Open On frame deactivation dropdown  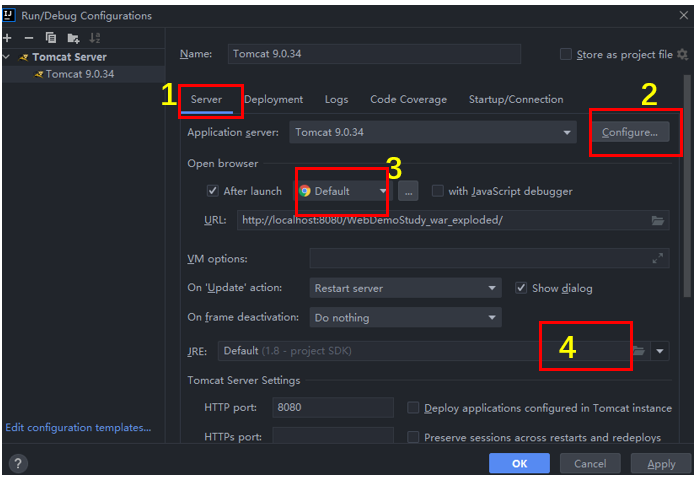[405, 317]
